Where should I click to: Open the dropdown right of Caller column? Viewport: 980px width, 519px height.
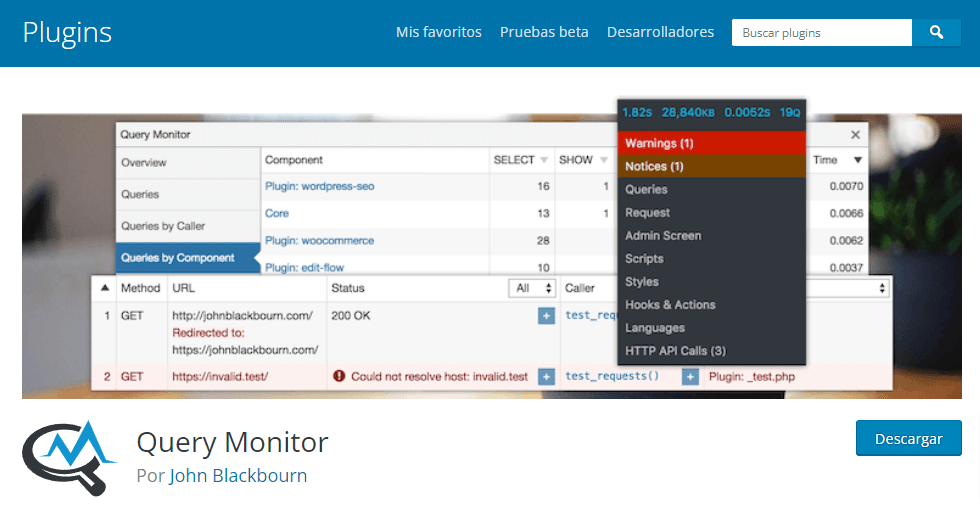point(848,288)
